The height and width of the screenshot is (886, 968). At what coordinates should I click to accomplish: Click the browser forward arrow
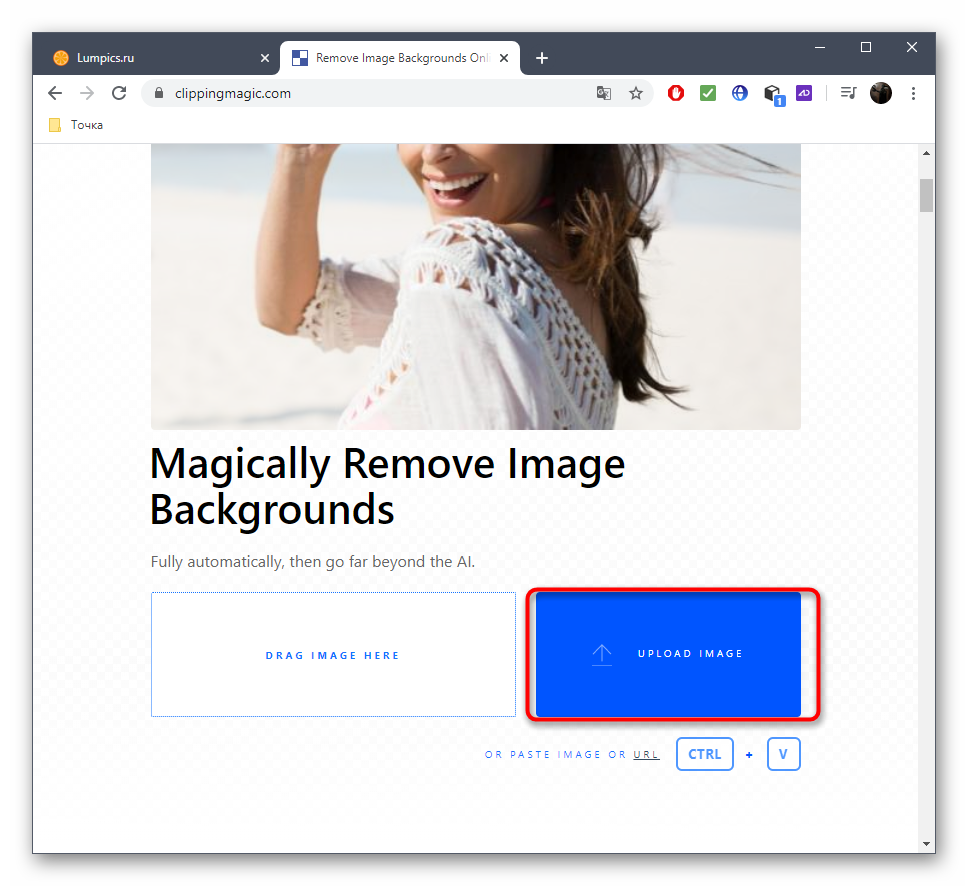coord(87,93)
